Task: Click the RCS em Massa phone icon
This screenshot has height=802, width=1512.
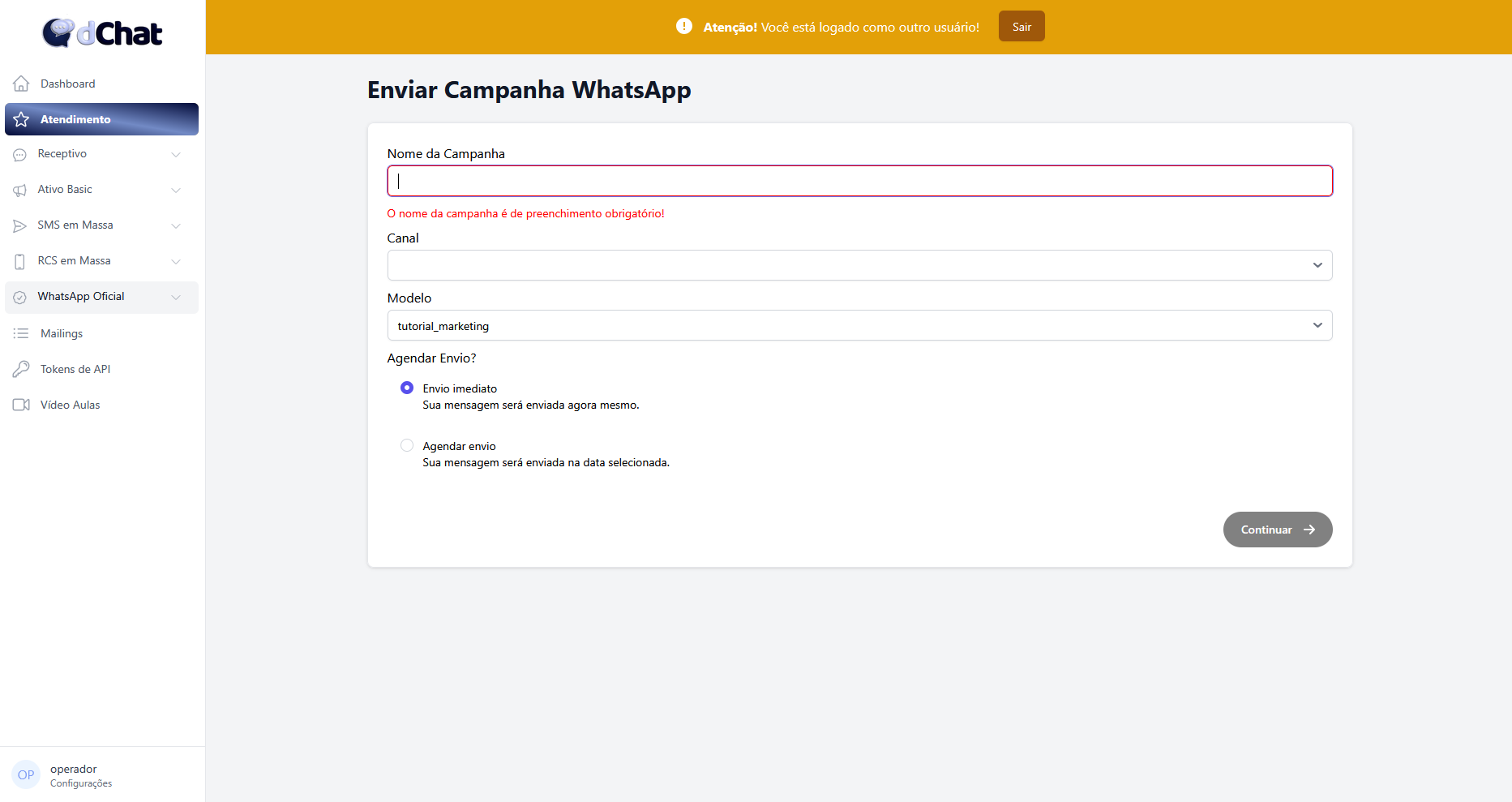Action: tap(20, 261)
